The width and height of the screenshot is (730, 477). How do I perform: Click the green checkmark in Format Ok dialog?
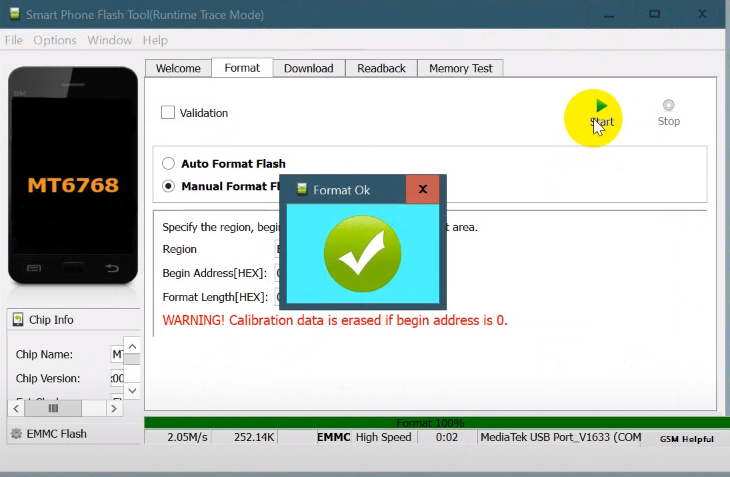(362, 254)
